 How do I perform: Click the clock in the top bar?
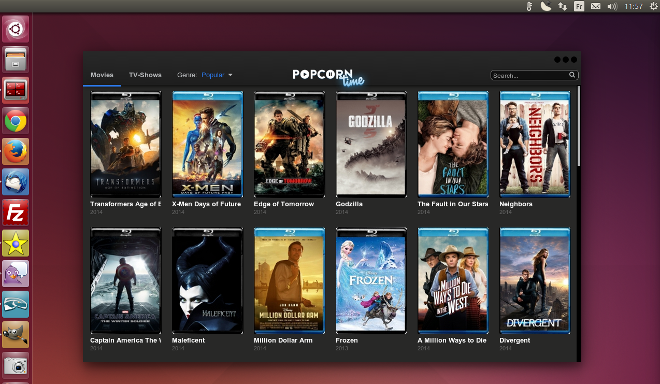click(633, 6)
